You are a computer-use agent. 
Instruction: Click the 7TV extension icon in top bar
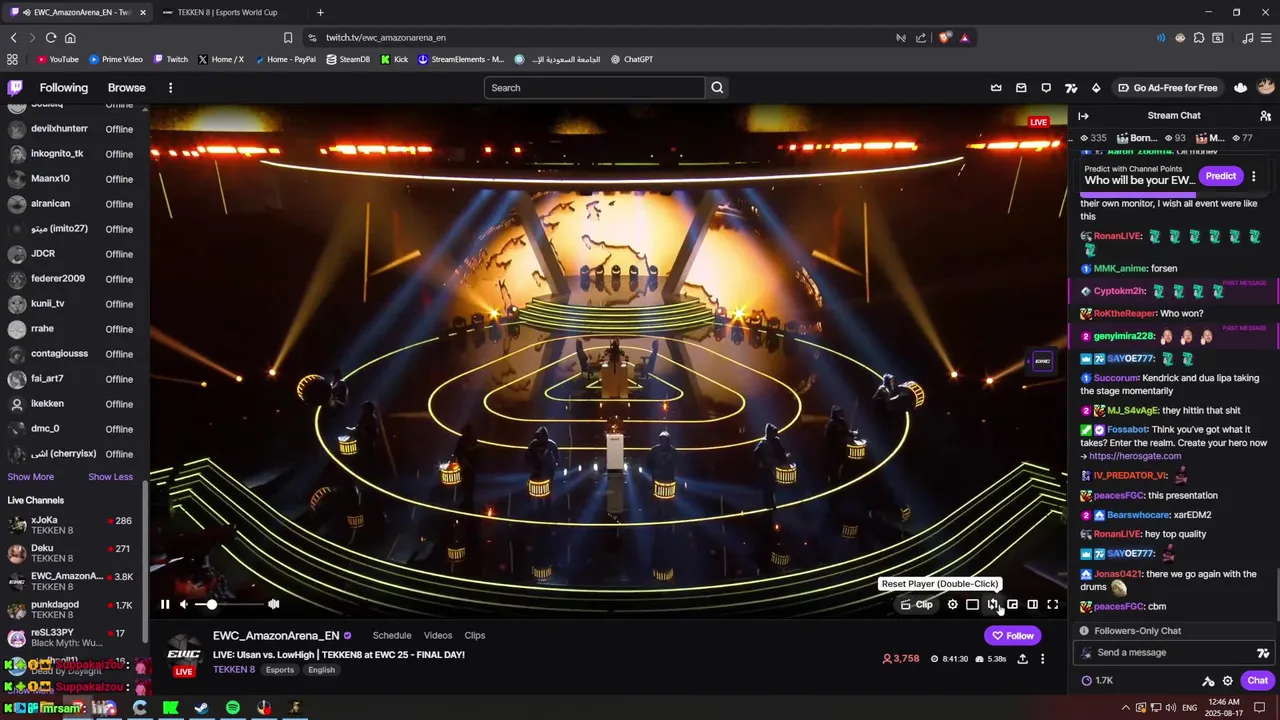tap(1071, 88)
